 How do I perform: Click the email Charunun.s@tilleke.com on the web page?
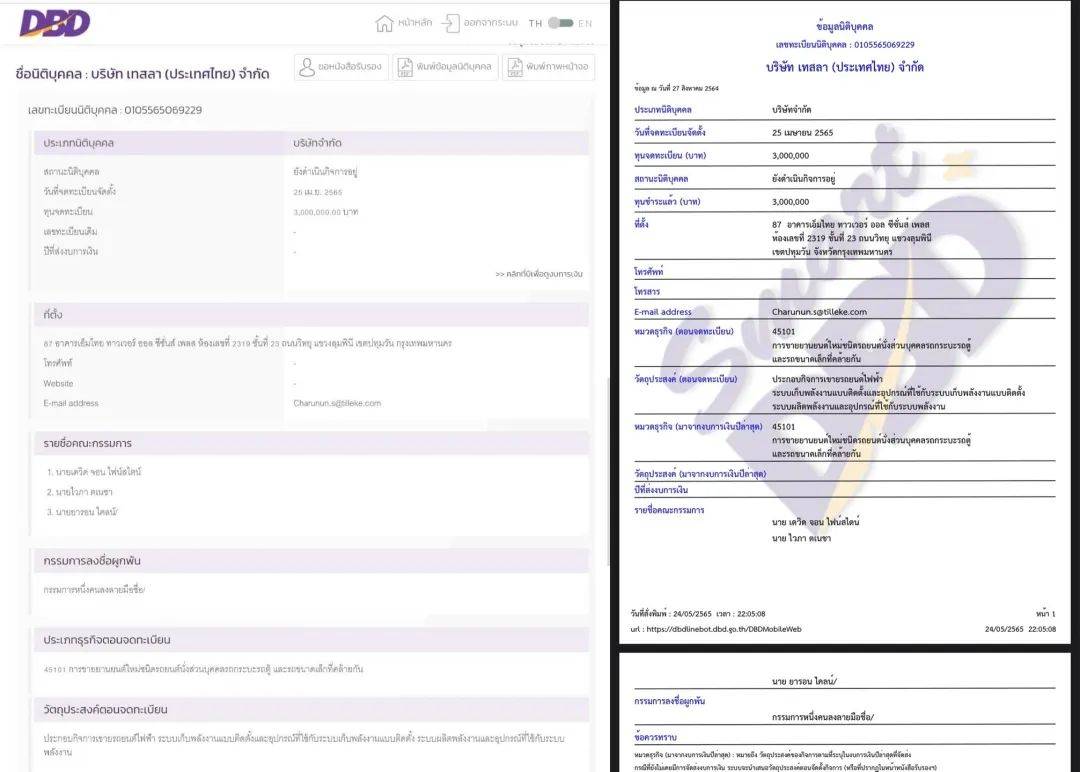tap(337, 404)
